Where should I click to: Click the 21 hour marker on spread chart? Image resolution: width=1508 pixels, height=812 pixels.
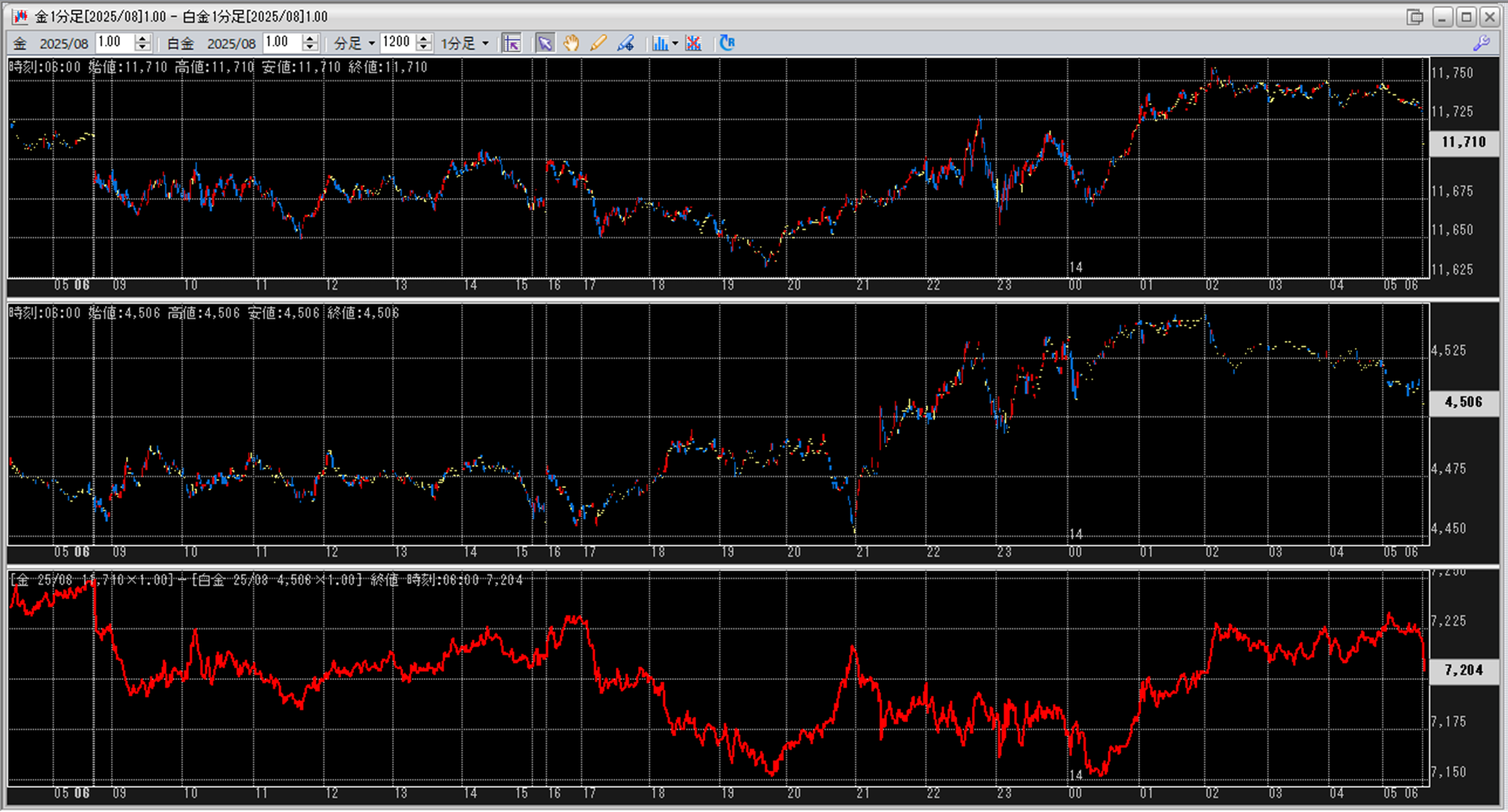[x=863, y=793]
